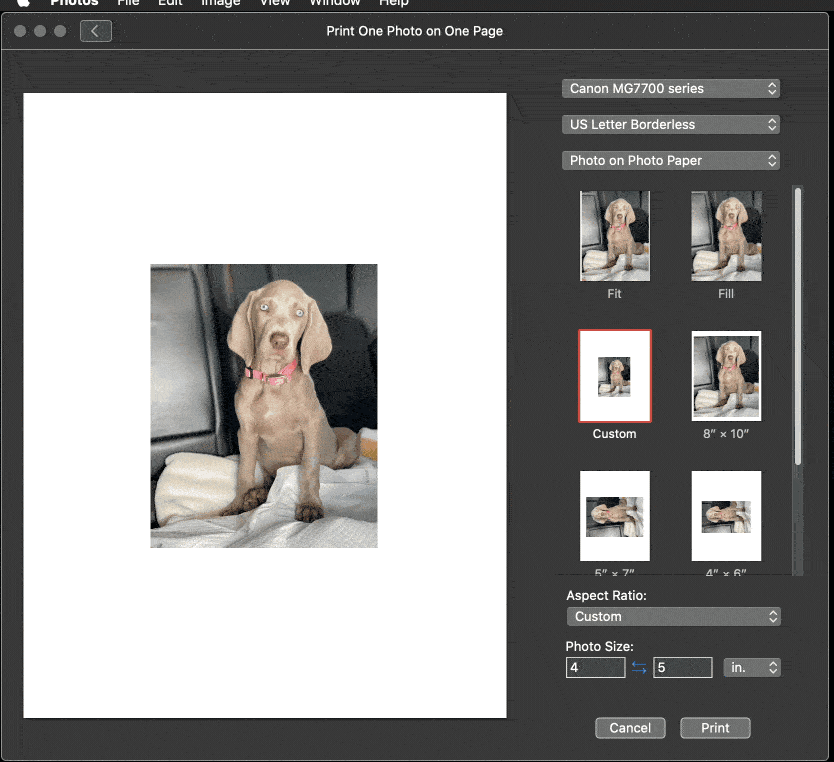Select the Fit layout thumbnail
Screen dimensions: 834x762
coord(614,236)
